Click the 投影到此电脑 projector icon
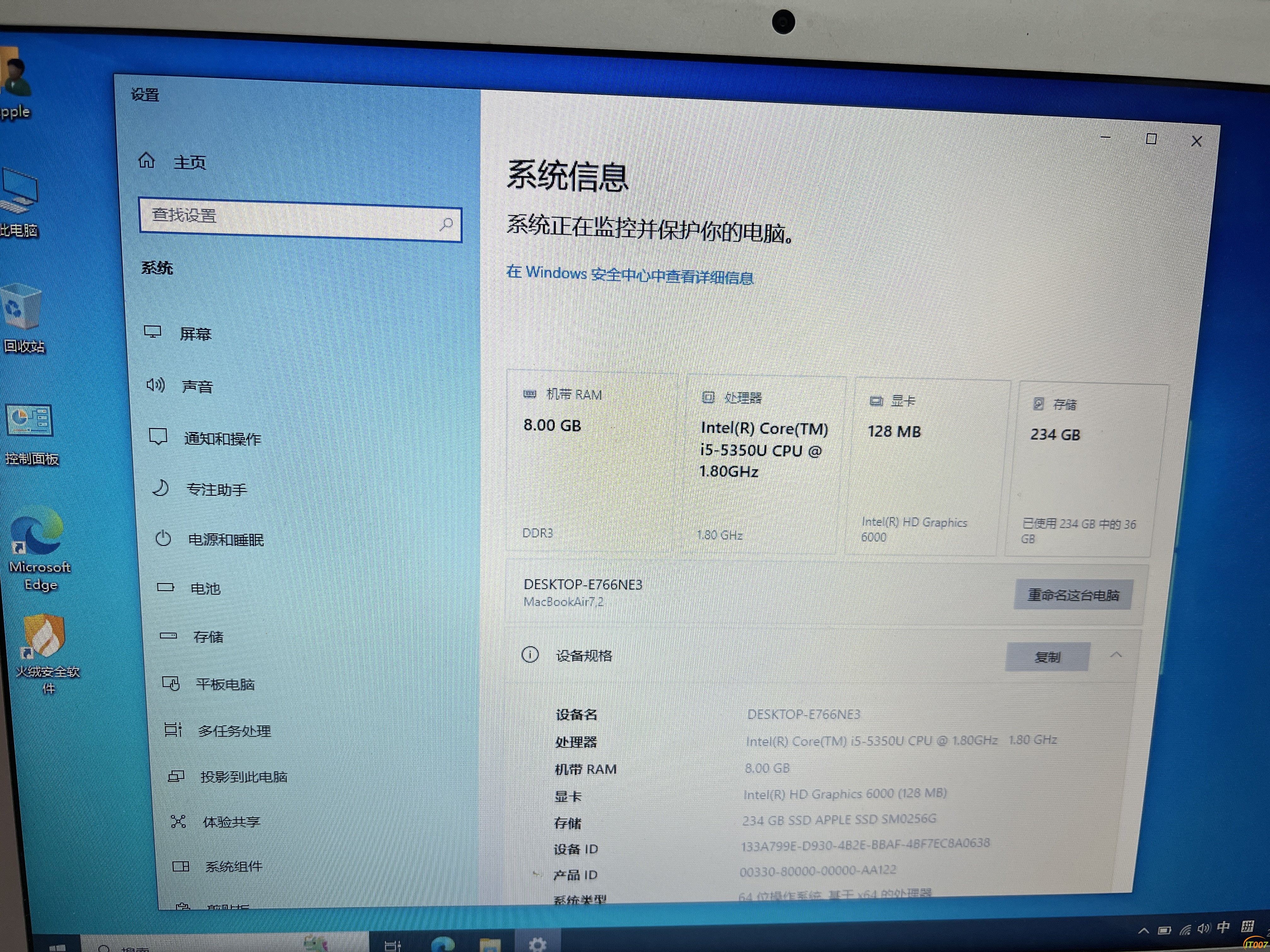Screen dimensions: 1270x952 point(176,776)
